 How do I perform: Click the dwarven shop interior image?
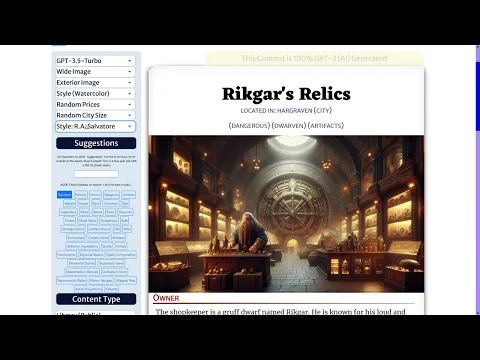click(286, 214)
